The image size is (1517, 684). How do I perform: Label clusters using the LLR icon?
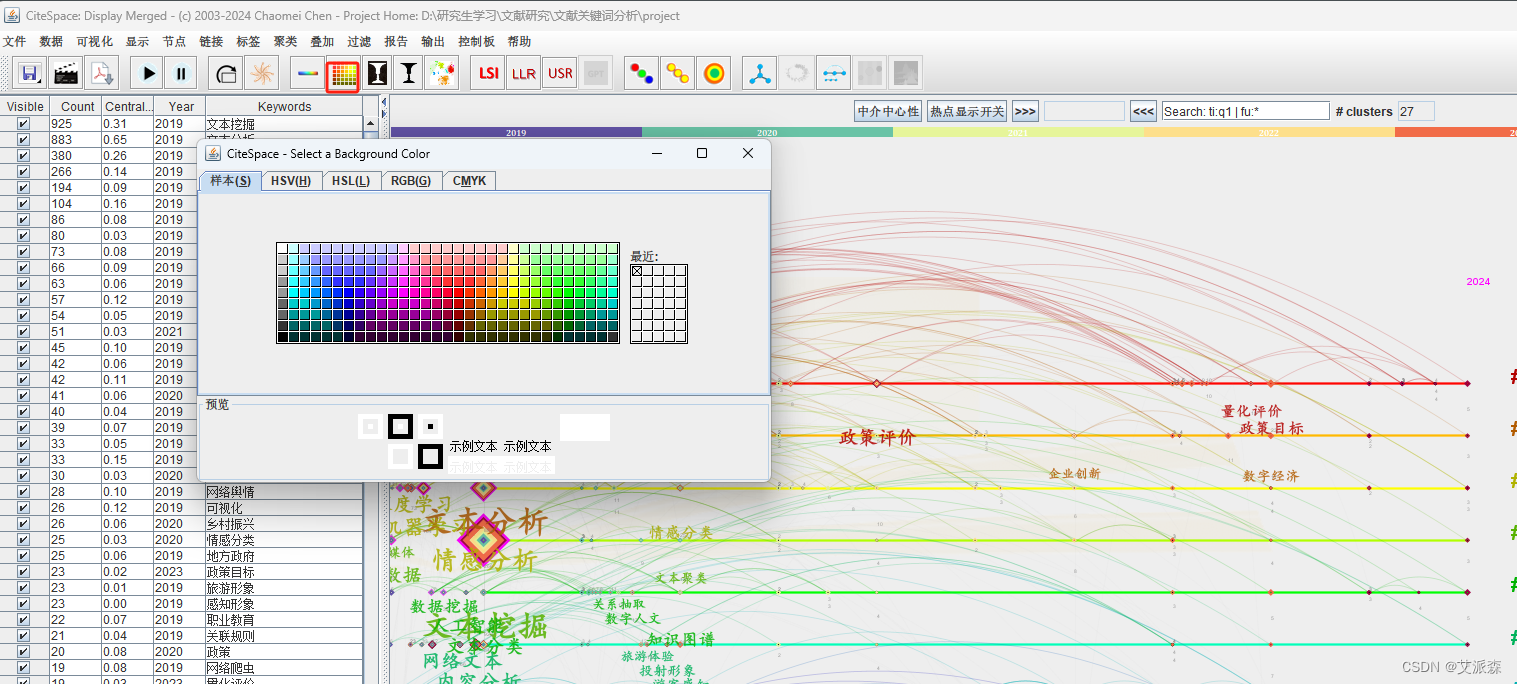524,73
